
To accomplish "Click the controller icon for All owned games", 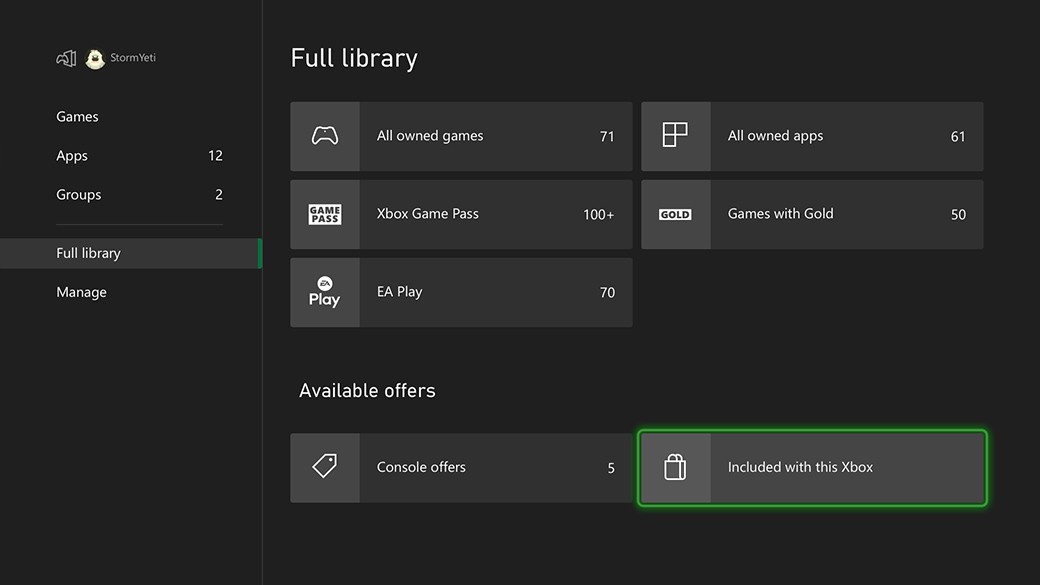I will pos(324,136).
